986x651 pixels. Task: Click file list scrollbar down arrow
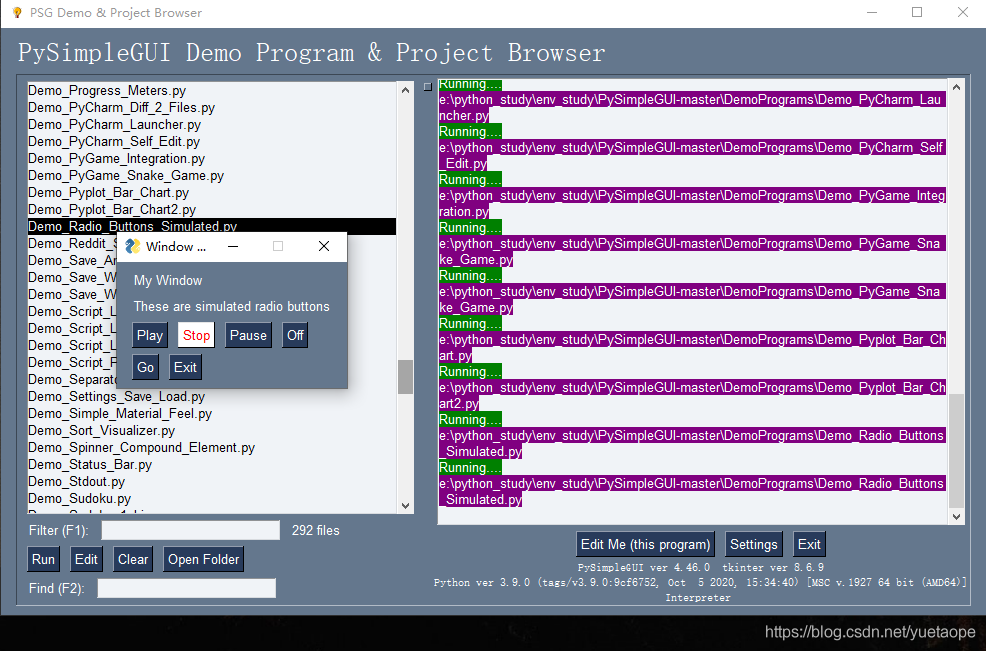(x=406, y=506)
